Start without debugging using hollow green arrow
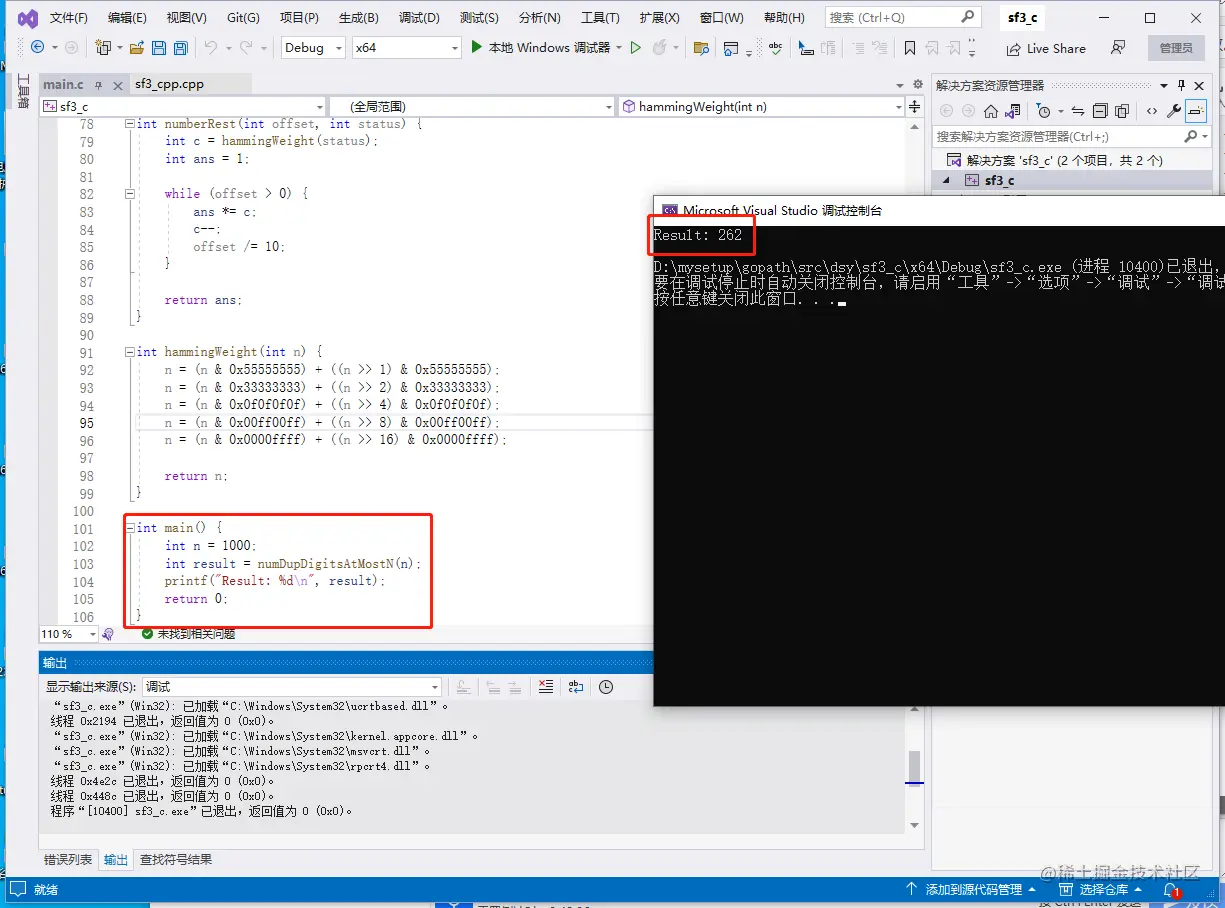This screenshot has width=1225, height=908. coord(635,47)
